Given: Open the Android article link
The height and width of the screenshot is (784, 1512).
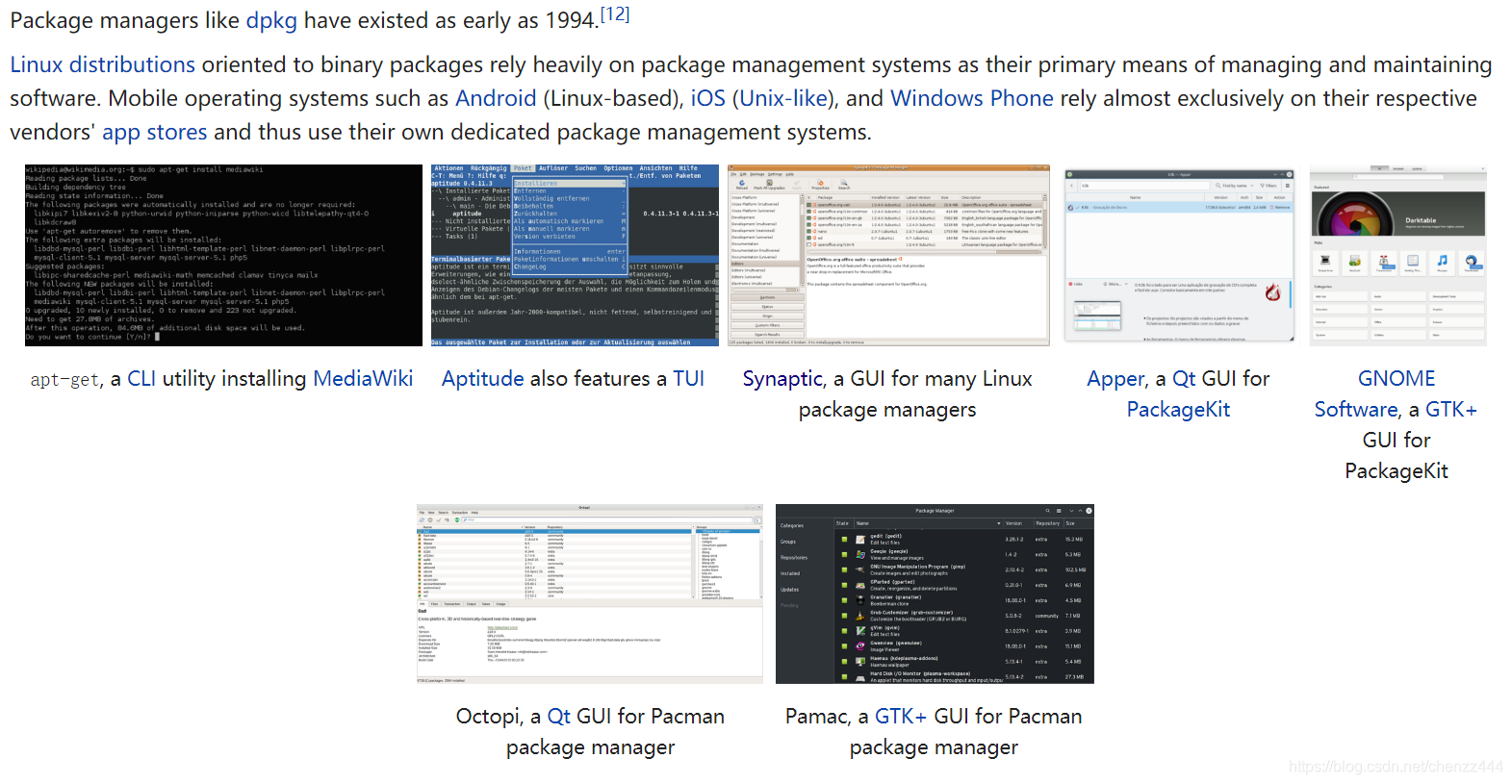Looking at the screenshot, I should (x=496, y=98).
